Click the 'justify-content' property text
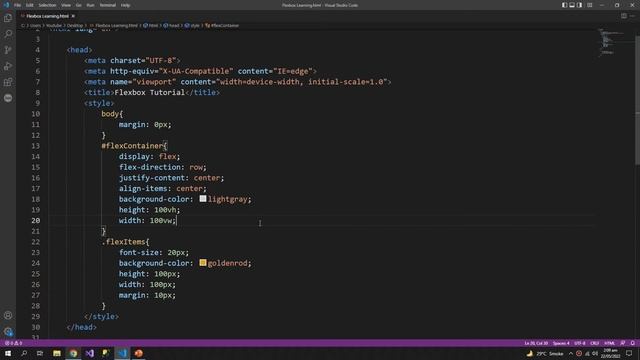 pyautogui.click(x=152, y=178)
